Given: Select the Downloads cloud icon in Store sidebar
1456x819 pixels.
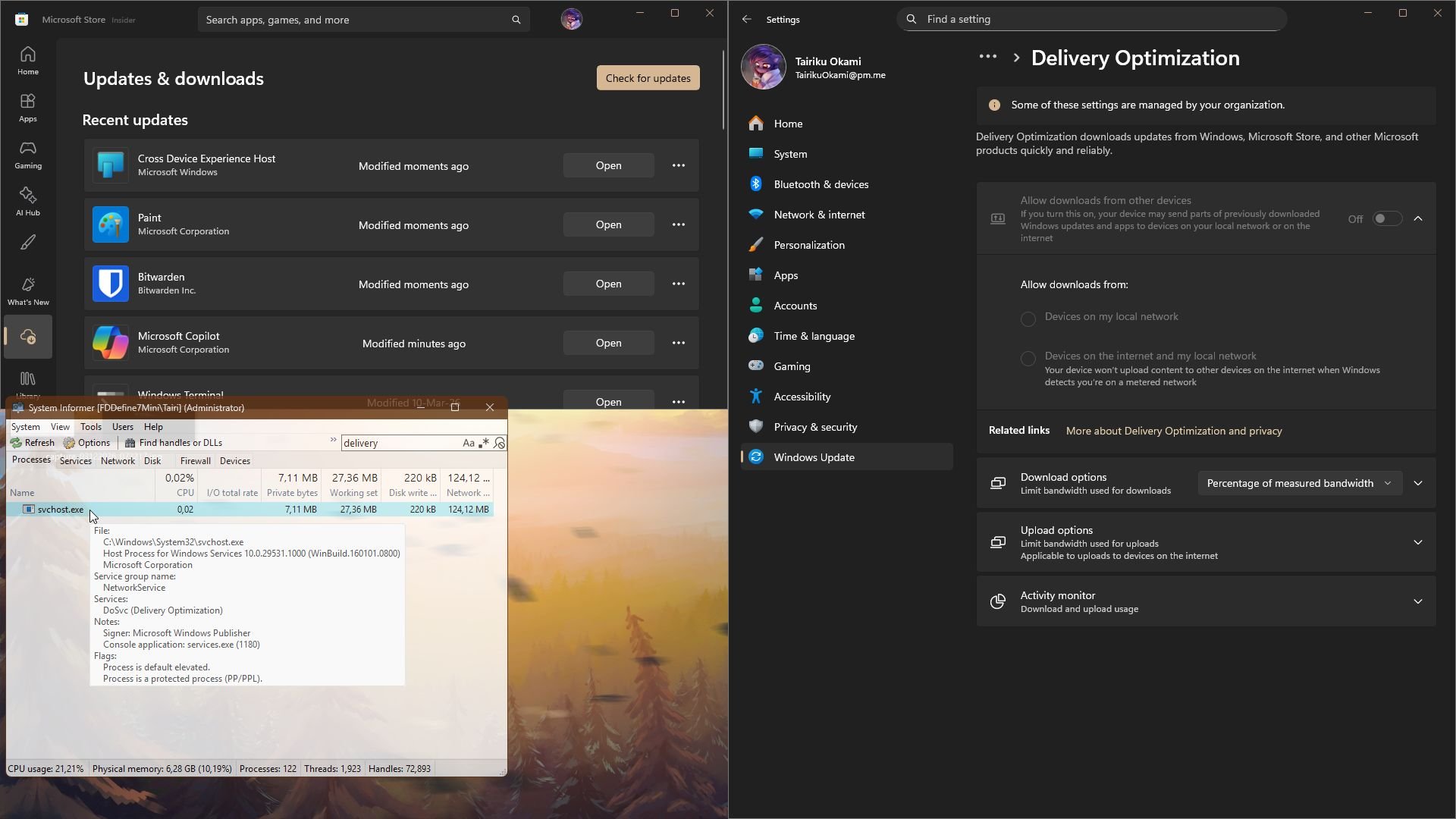Looking at the screenshot, I should (28, 337).
